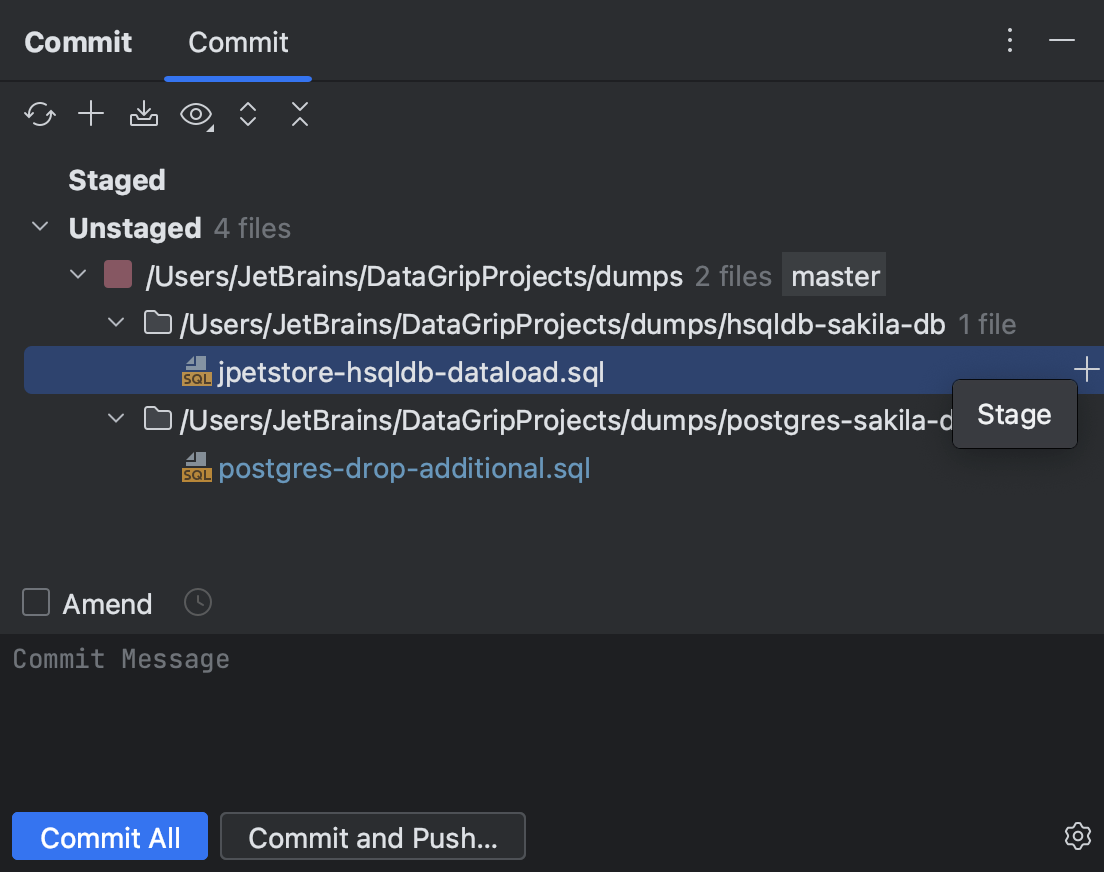Expand all file groups with the expand icon
Screen dimensions: 1104x872
248,114
